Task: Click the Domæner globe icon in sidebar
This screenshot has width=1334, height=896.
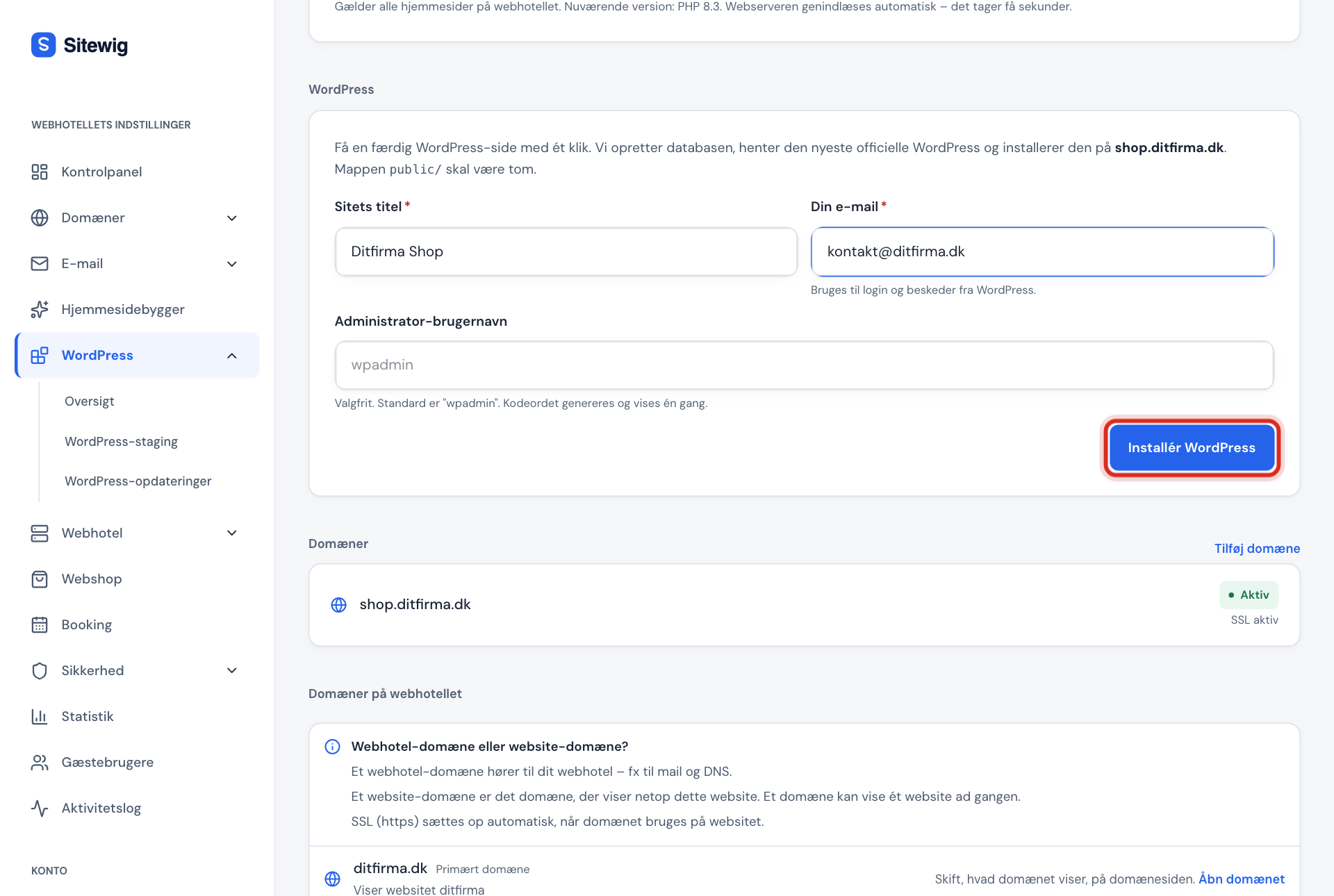Action: pyautogui.click(x=40, y=217)
